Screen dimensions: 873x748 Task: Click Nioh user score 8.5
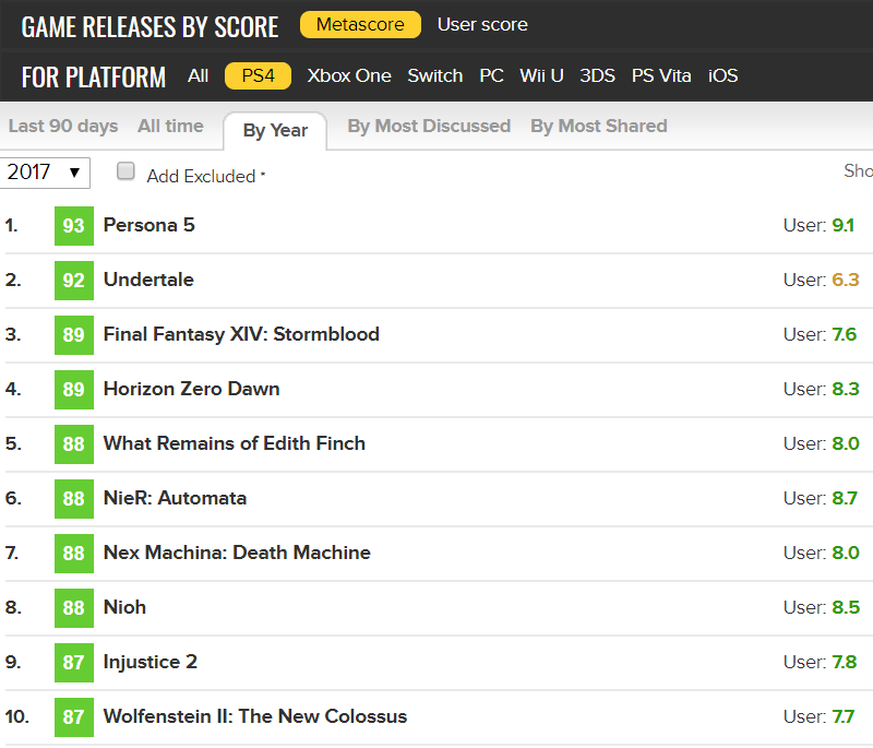click(x=846, y=607)
